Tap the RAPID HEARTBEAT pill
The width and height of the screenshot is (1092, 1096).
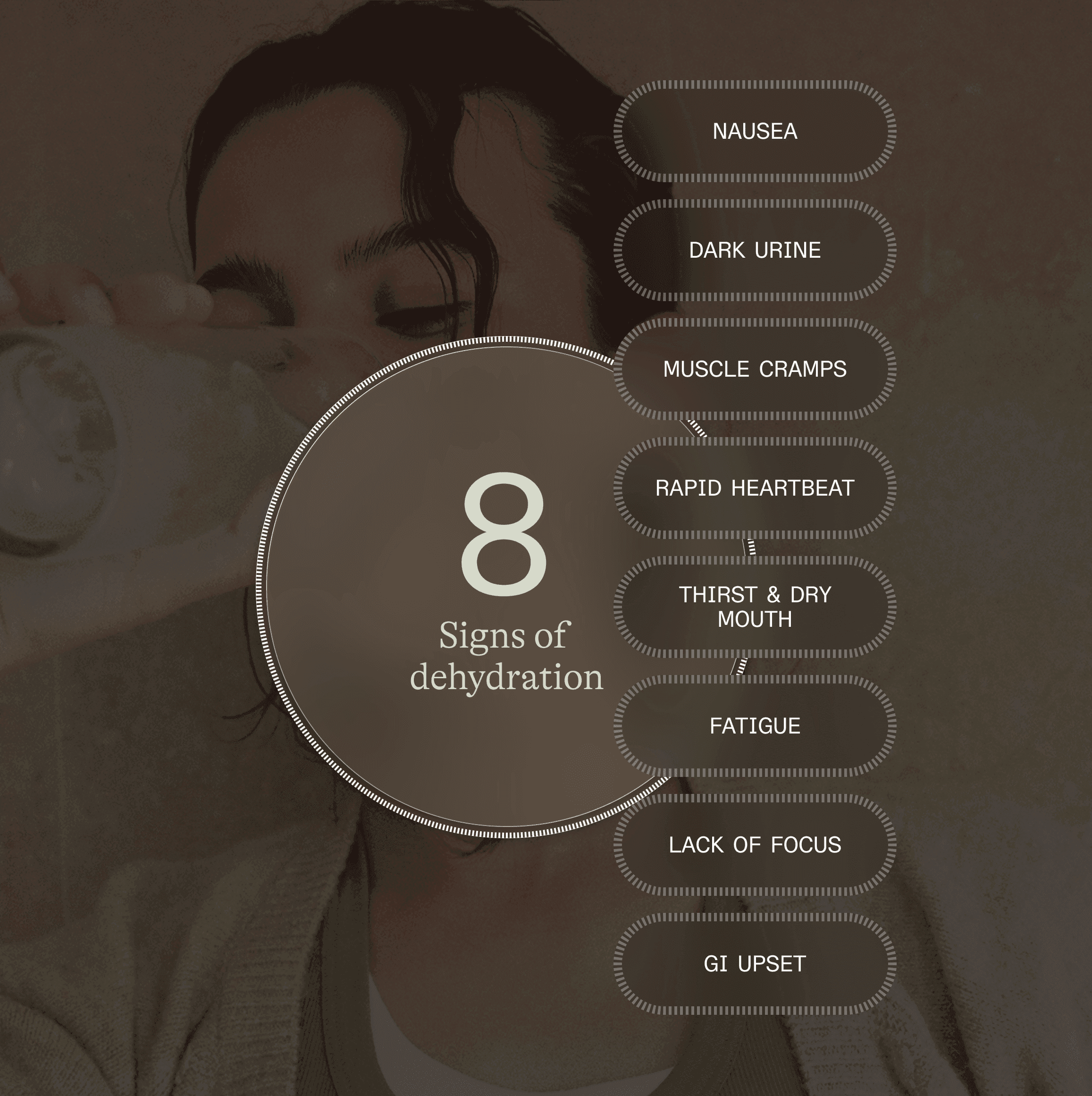[755, 488]
